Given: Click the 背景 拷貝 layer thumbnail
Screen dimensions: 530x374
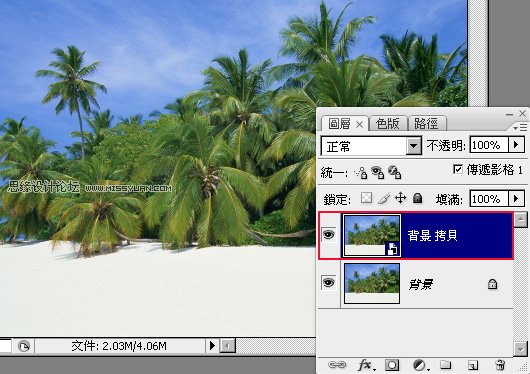Looking at the screenshot, I should tap(372, 235).
